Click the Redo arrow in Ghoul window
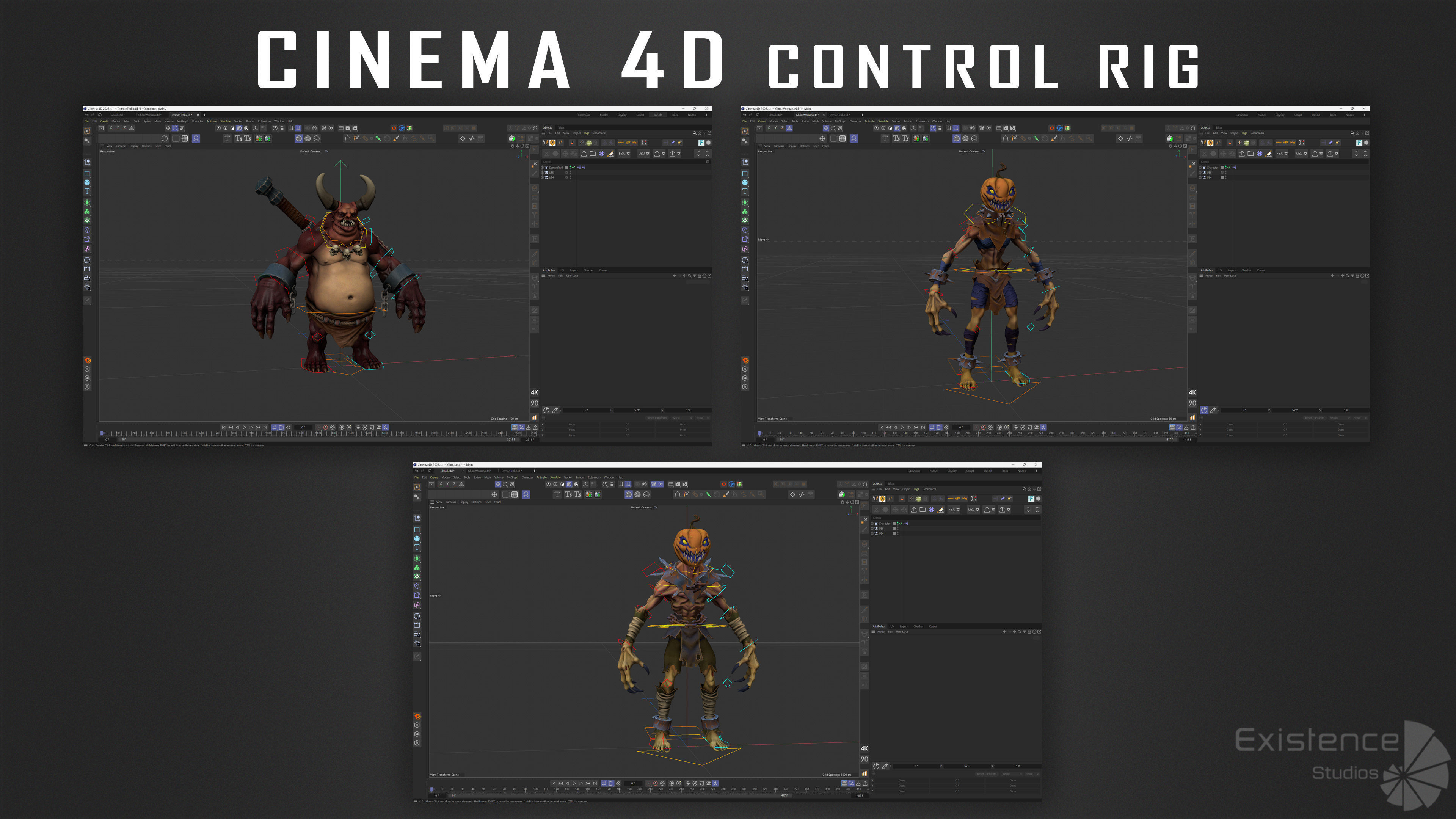This screenshot has width=1456, height=819. (422, 471)
